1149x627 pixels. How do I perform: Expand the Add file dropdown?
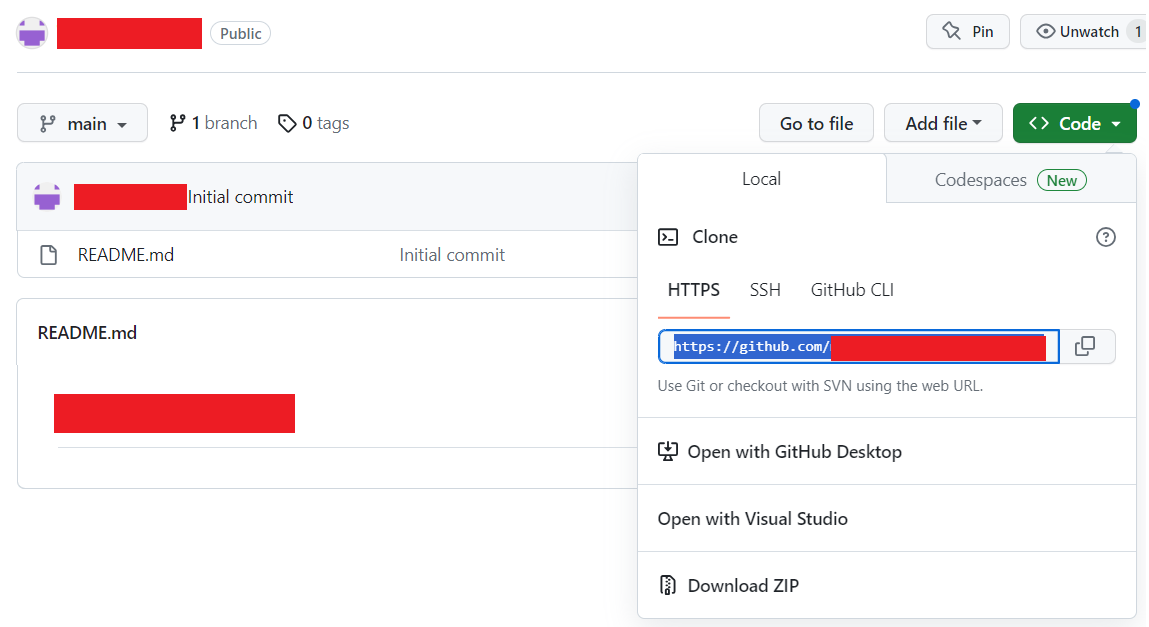point(943,123)
